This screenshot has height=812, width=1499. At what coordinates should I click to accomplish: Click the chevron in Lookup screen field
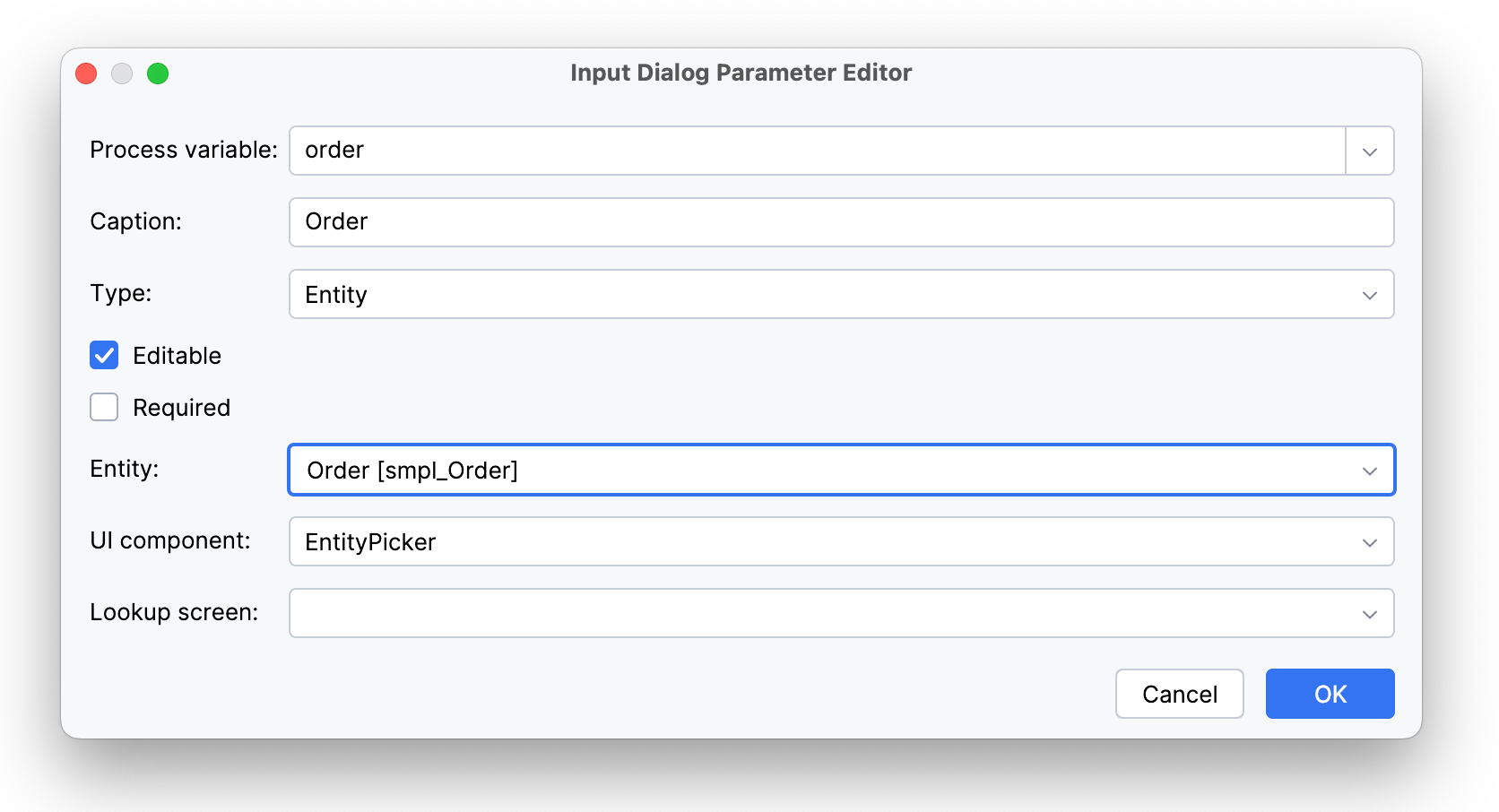pos(1369,614)
